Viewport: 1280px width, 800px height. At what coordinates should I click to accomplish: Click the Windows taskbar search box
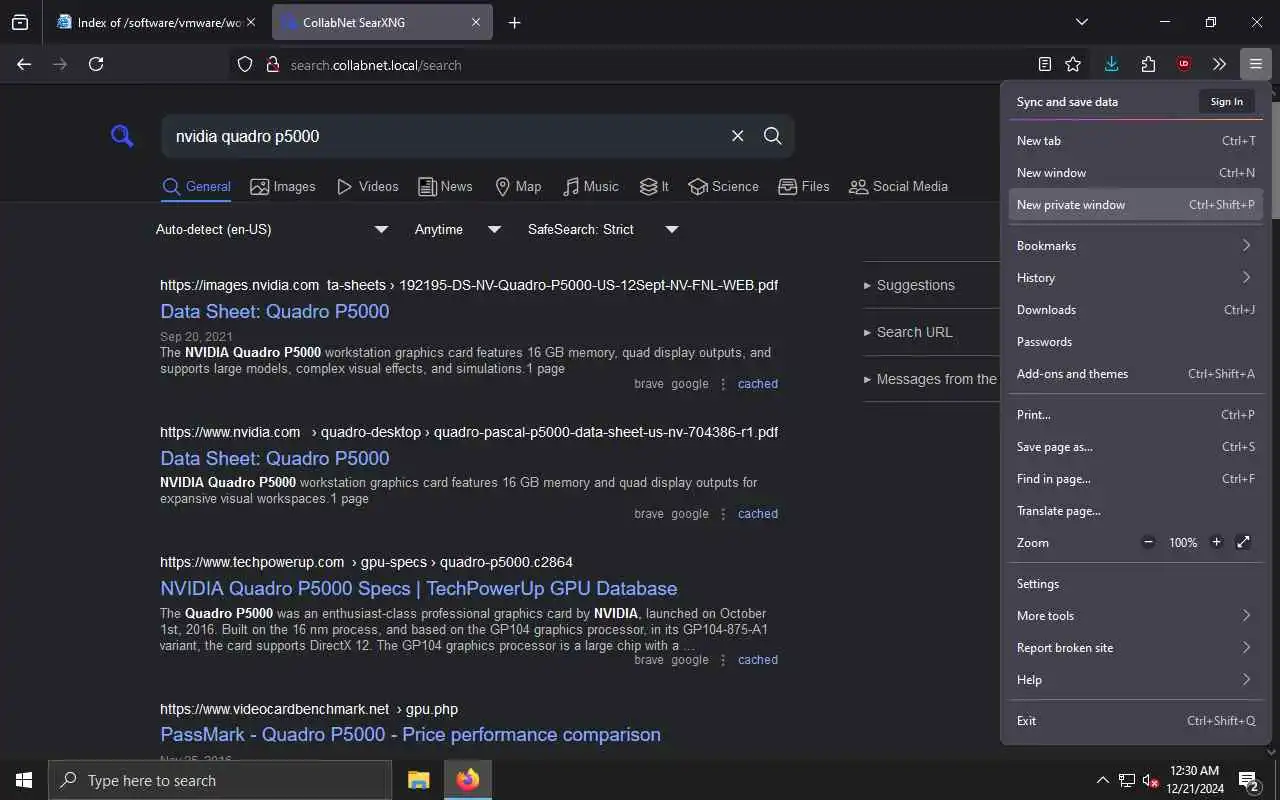point(220,780)
